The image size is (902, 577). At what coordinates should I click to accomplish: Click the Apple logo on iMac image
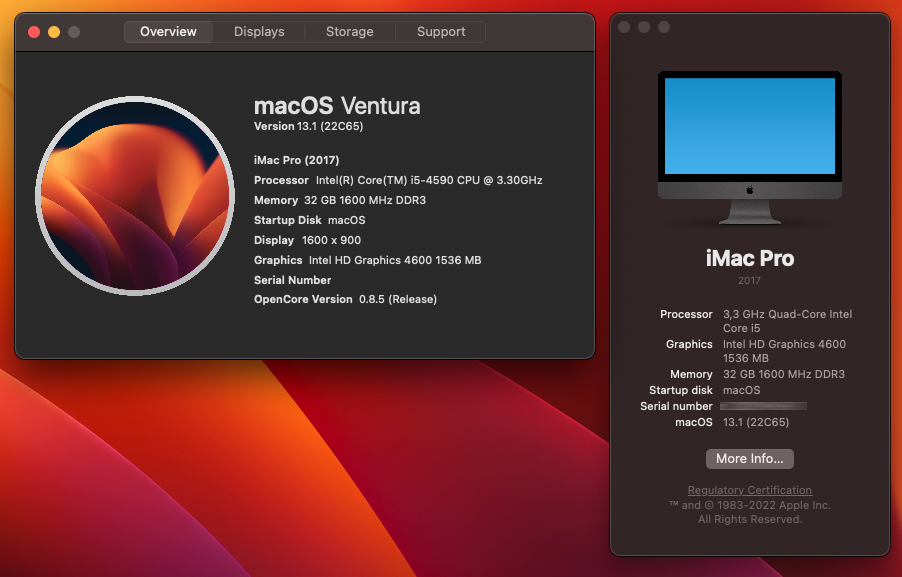pyautogui.click(x=750, y=190)
